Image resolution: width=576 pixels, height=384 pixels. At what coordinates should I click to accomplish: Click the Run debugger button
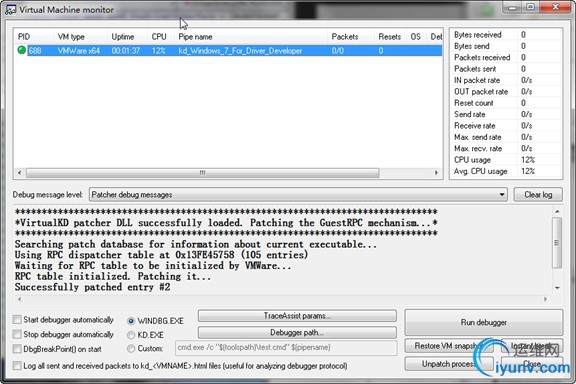click(483, 322)
